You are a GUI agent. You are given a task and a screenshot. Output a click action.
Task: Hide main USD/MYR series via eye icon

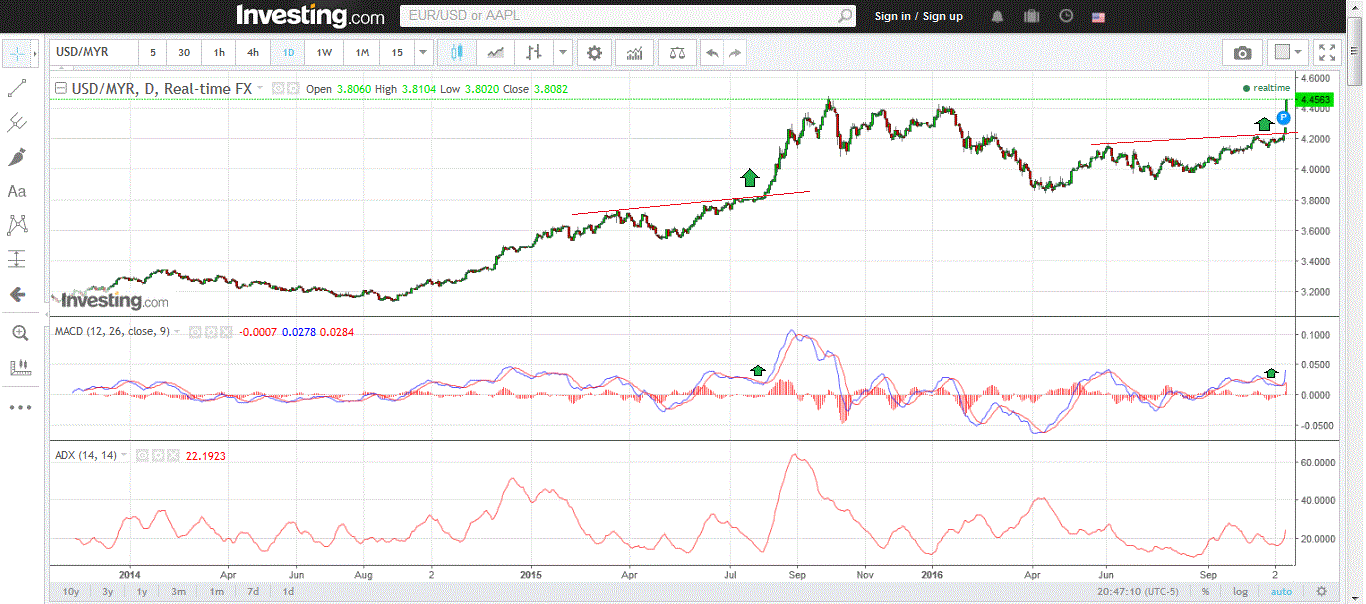click(x=278, y=88)
